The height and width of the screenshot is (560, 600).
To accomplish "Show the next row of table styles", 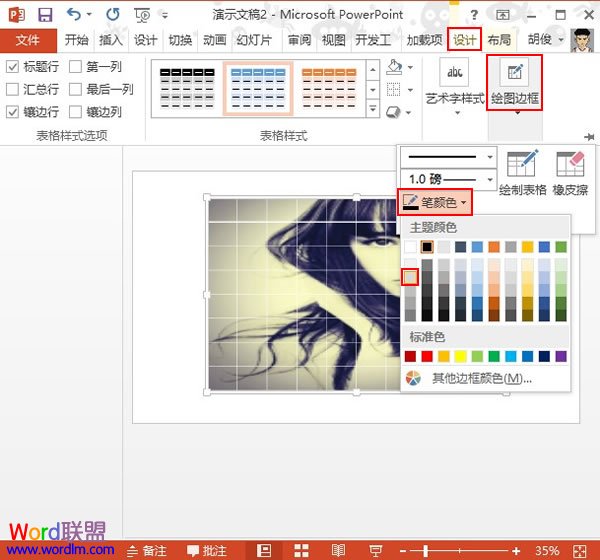I will click(x=373, y=90).
